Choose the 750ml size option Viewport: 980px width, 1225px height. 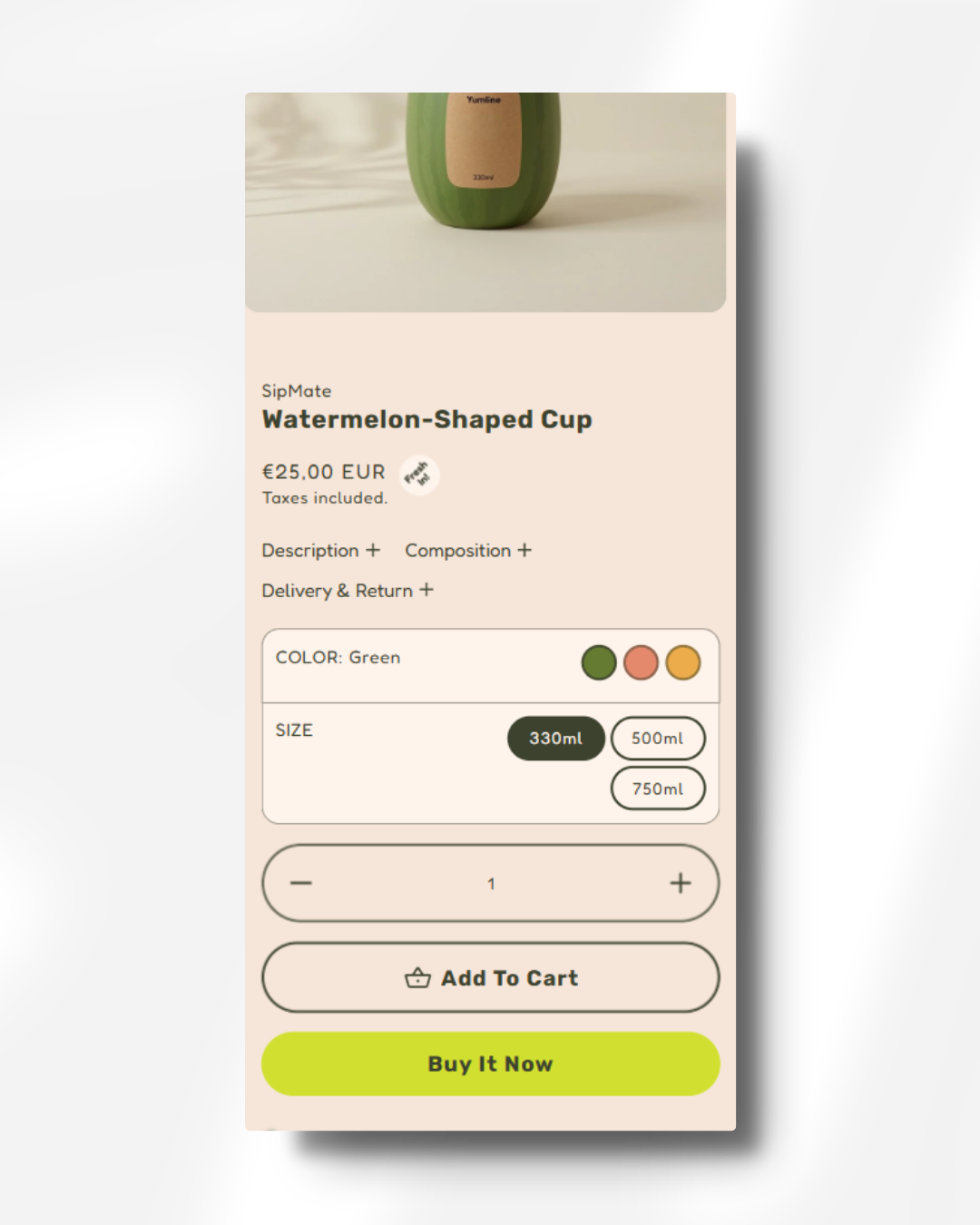(x=658, y=789)
